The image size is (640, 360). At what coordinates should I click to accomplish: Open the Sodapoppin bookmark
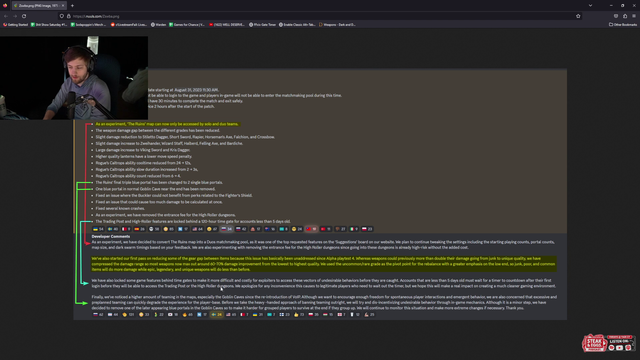pos(88,24)
